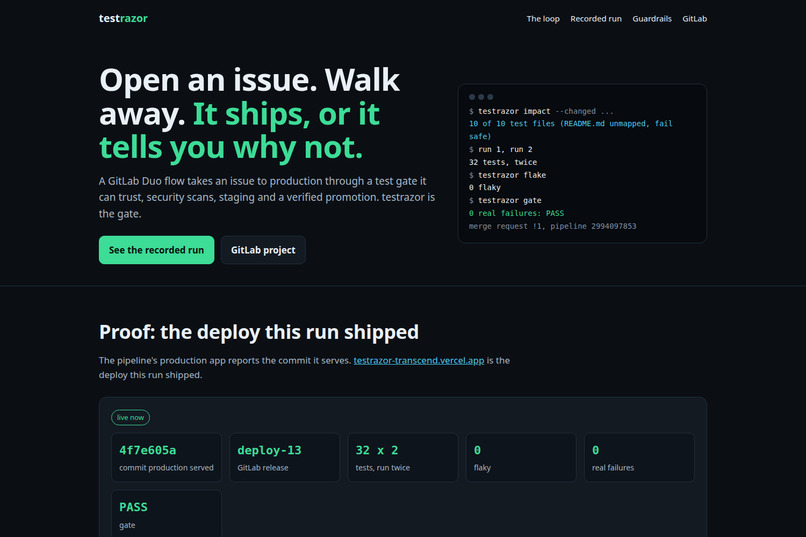This screenshot has width=806, height=537.
Task: Click the PASS gate card
Action: pos(166,514)
